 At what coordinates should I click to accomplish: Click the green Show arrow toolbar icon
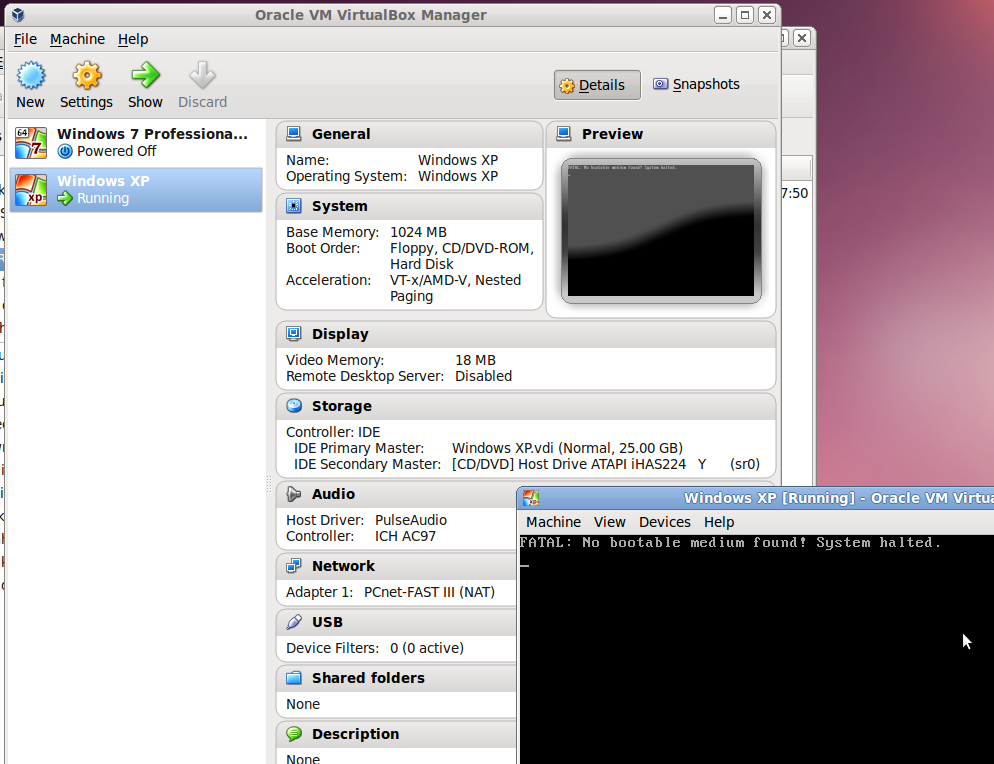coord(145,75)
